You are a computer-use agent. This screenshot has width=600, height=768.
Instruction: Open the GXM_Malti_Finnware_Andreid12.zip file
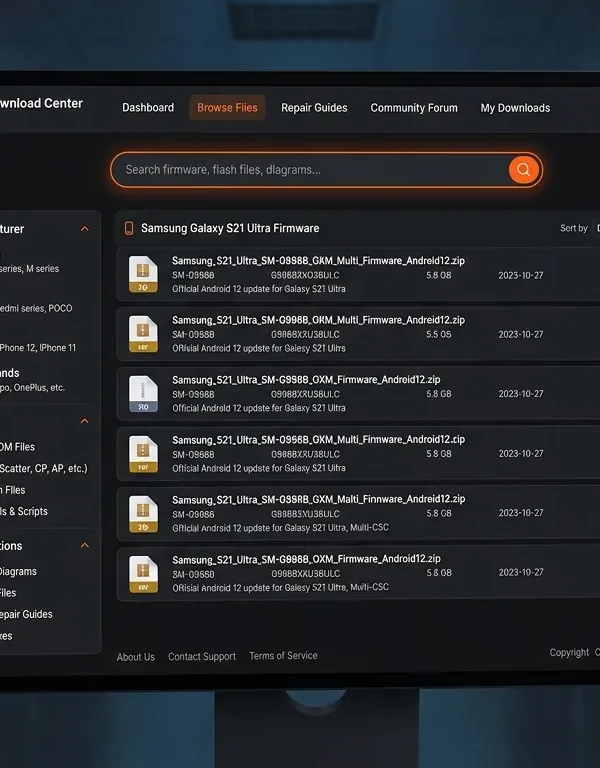coord(318,499)
